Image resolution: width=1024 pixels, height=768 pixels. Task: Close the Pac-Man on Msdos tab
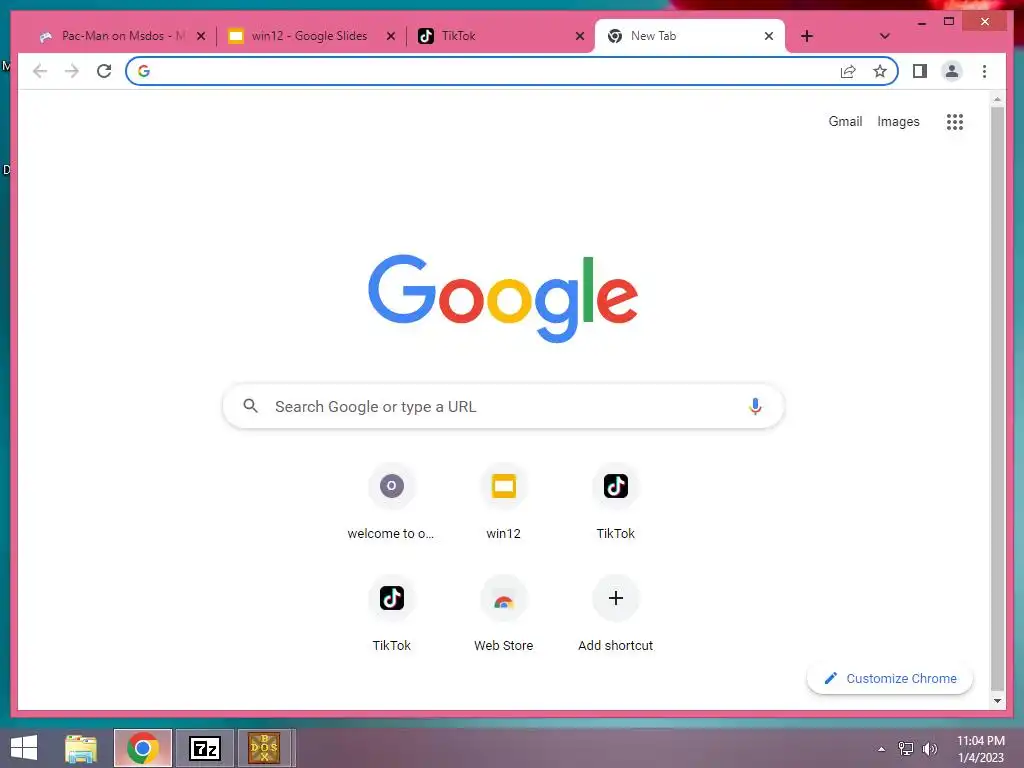[201, 36]
